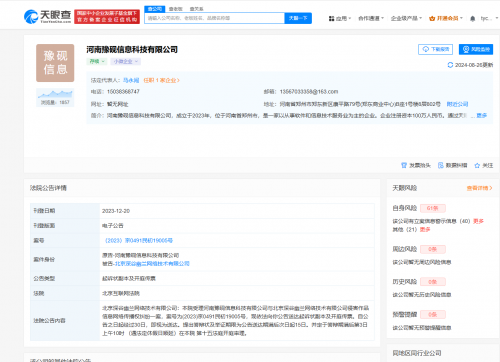This screenshot has height=362, width=500.
Task: Click the email 13567033358@163.com
Action: (309, 91)
